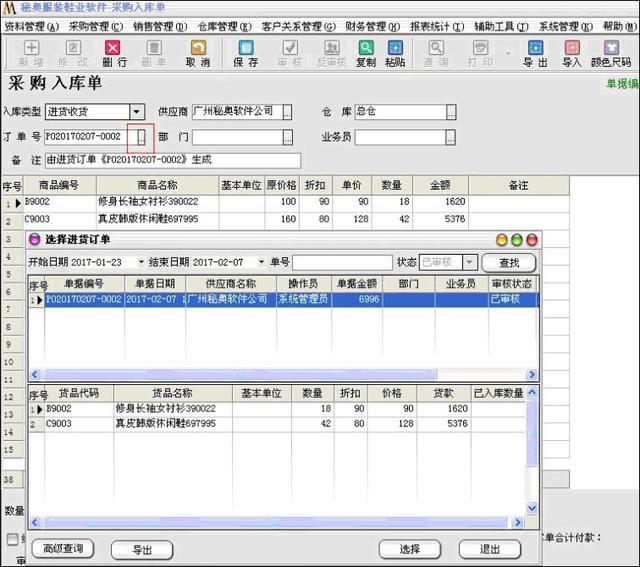Open the 仓库管理(E) menu
This screenshot has width=640, height=567.
(x=224, y=27)
